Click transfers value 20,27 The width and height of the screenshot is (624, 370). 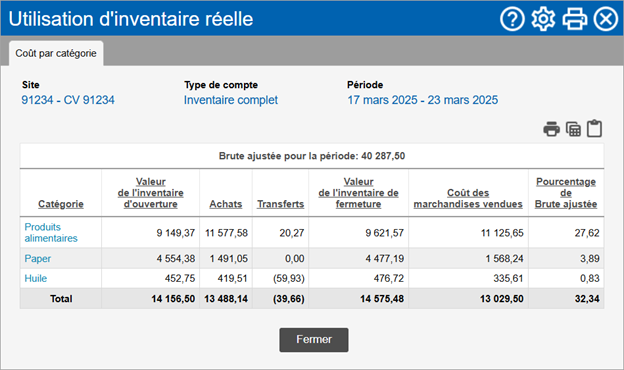coord(292,233)
